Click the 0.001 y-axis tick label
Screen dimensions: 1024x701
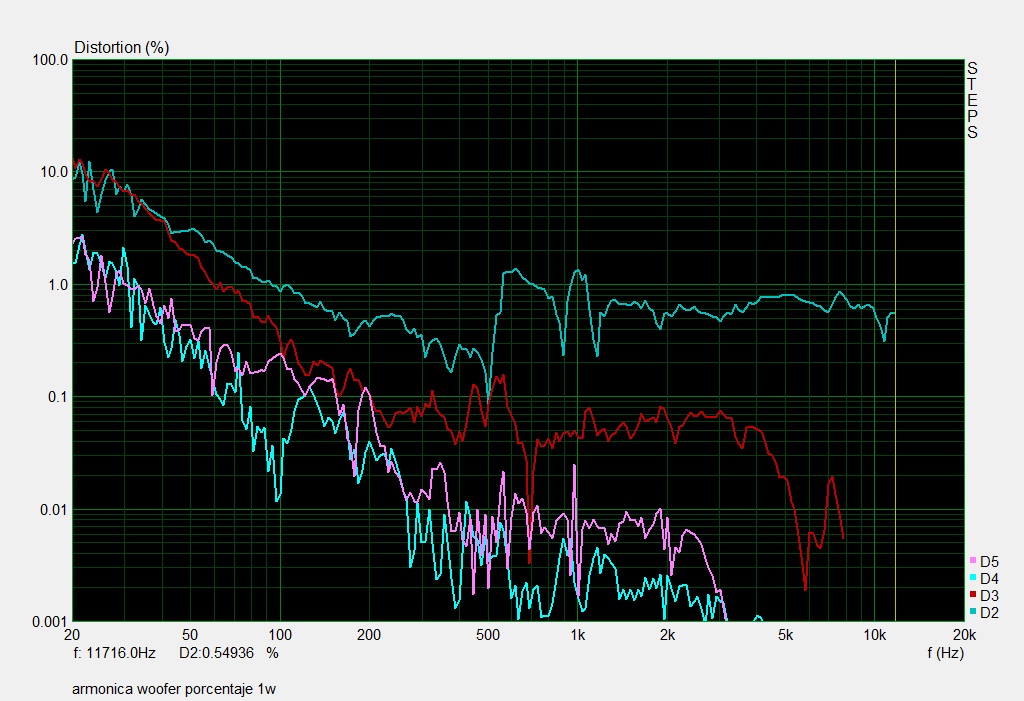(x=50, y=622)
